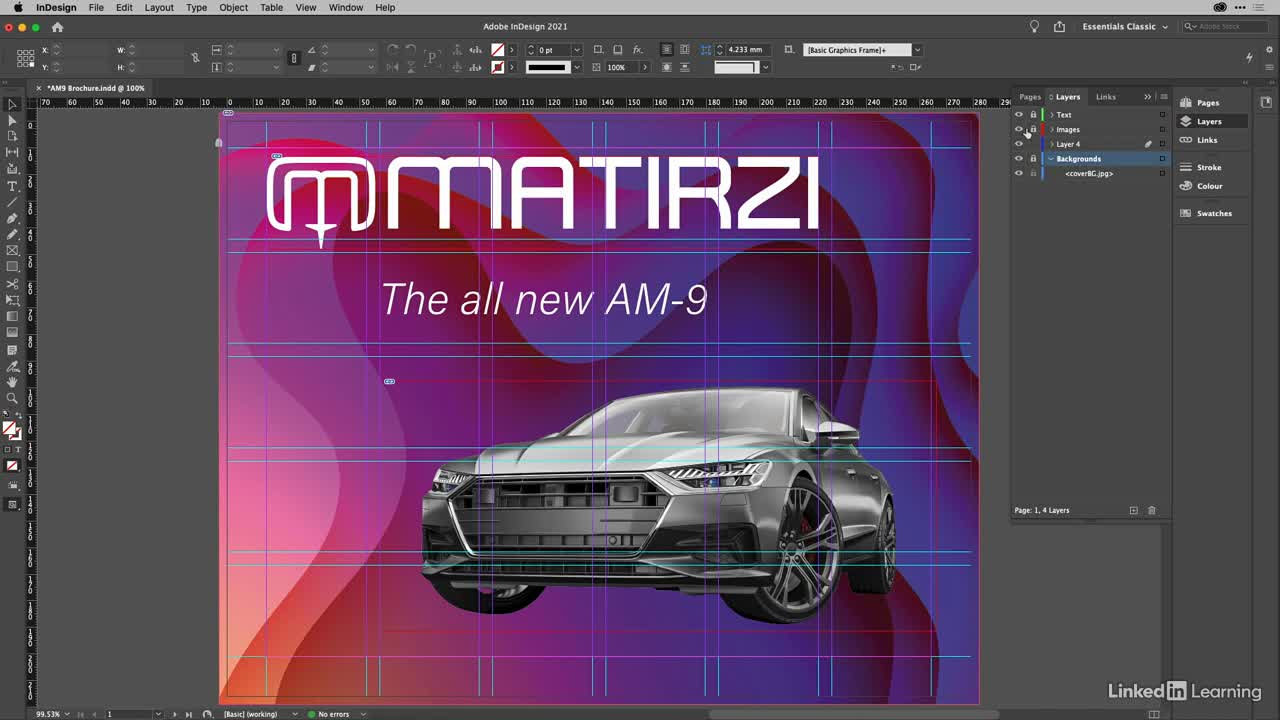The image size is (1280, 720).
Task: Select the Scissors tool
Action: pos(12,284)
